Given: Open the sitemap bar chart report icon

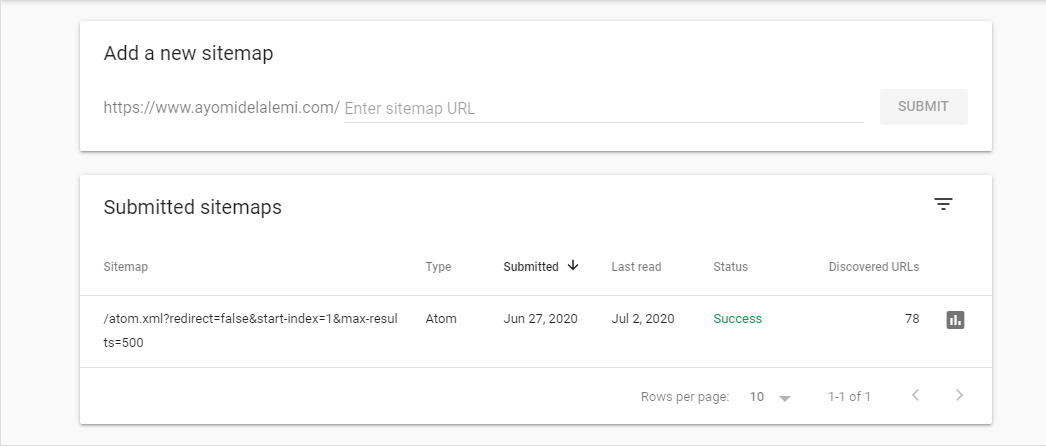Looking at the screenshot, I should click(955, 320).
